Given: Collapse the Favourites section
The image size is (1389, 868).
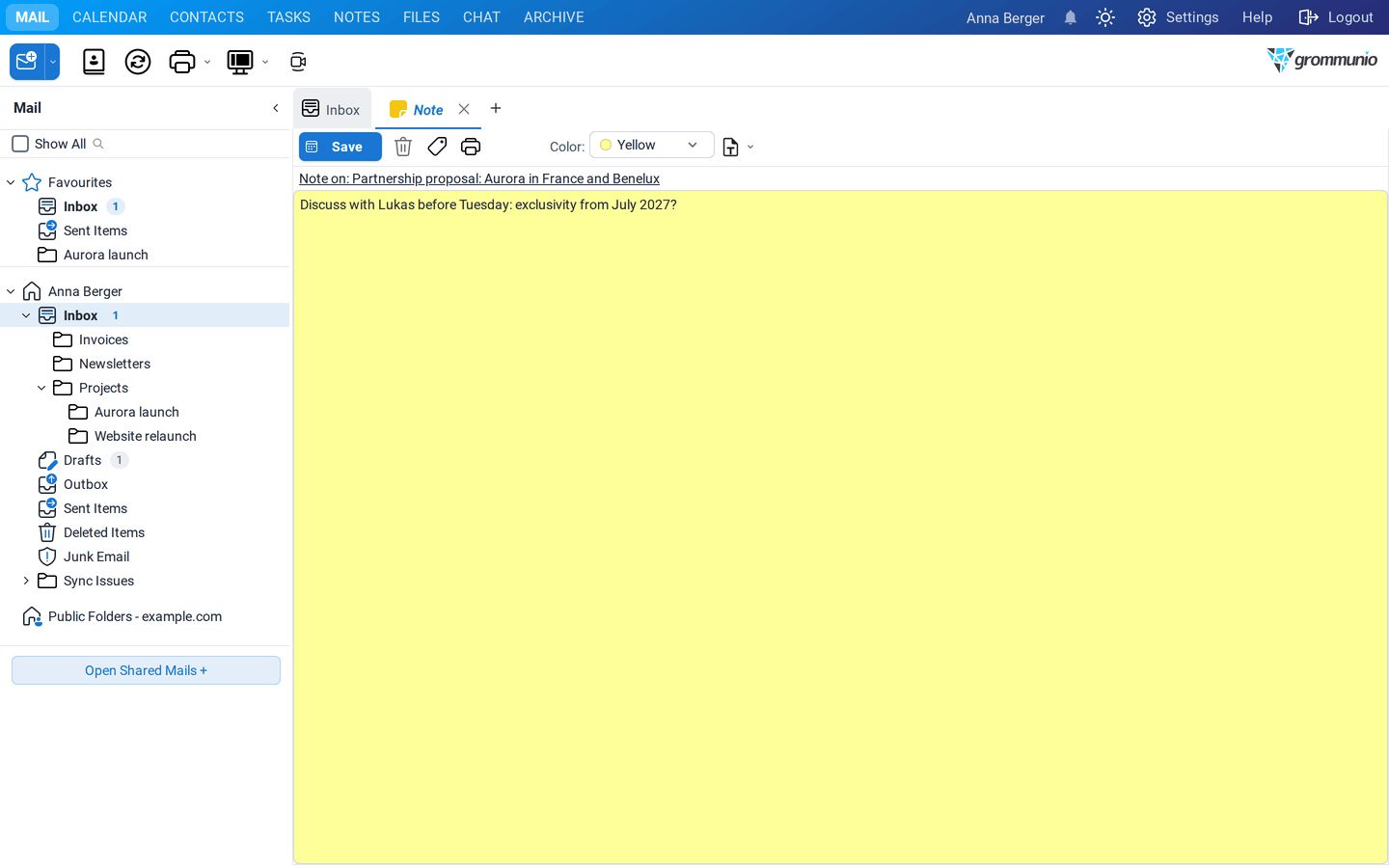Looking at the screenshot, I should tap(11, 182).
